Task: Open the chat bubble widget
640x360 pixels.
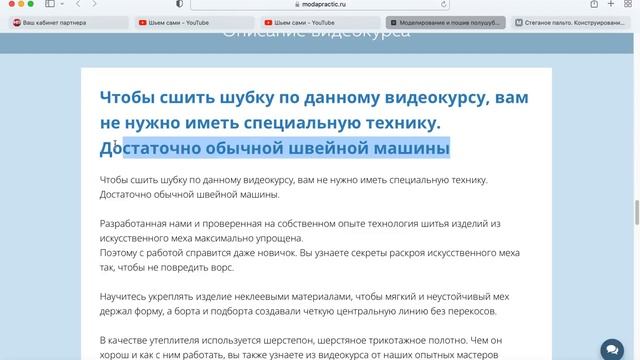Action: [612, 349]
